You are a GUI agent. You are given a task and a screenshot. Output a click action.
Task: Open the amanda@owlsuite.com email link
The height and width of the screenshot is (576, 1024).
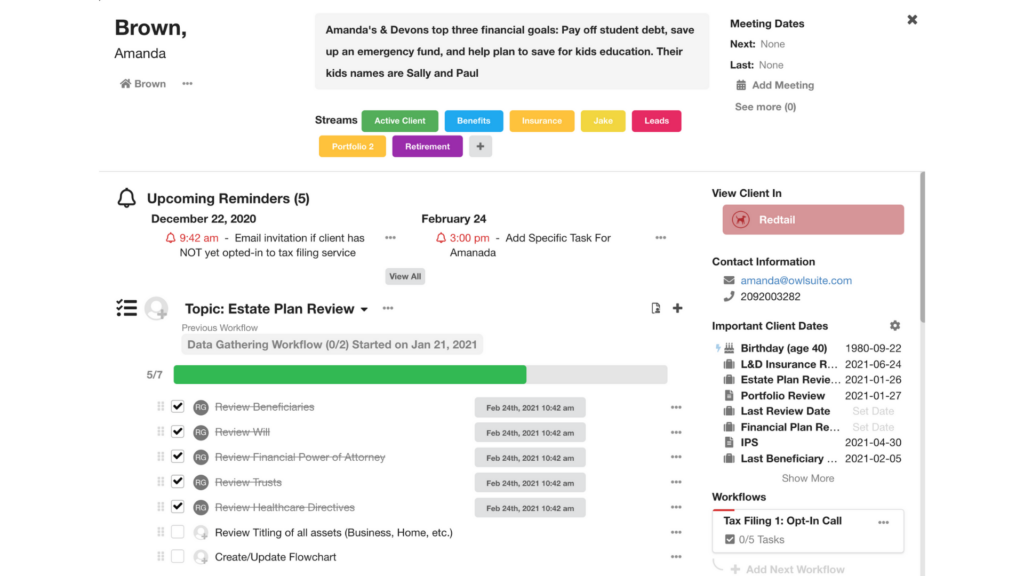tap(796, 281)
